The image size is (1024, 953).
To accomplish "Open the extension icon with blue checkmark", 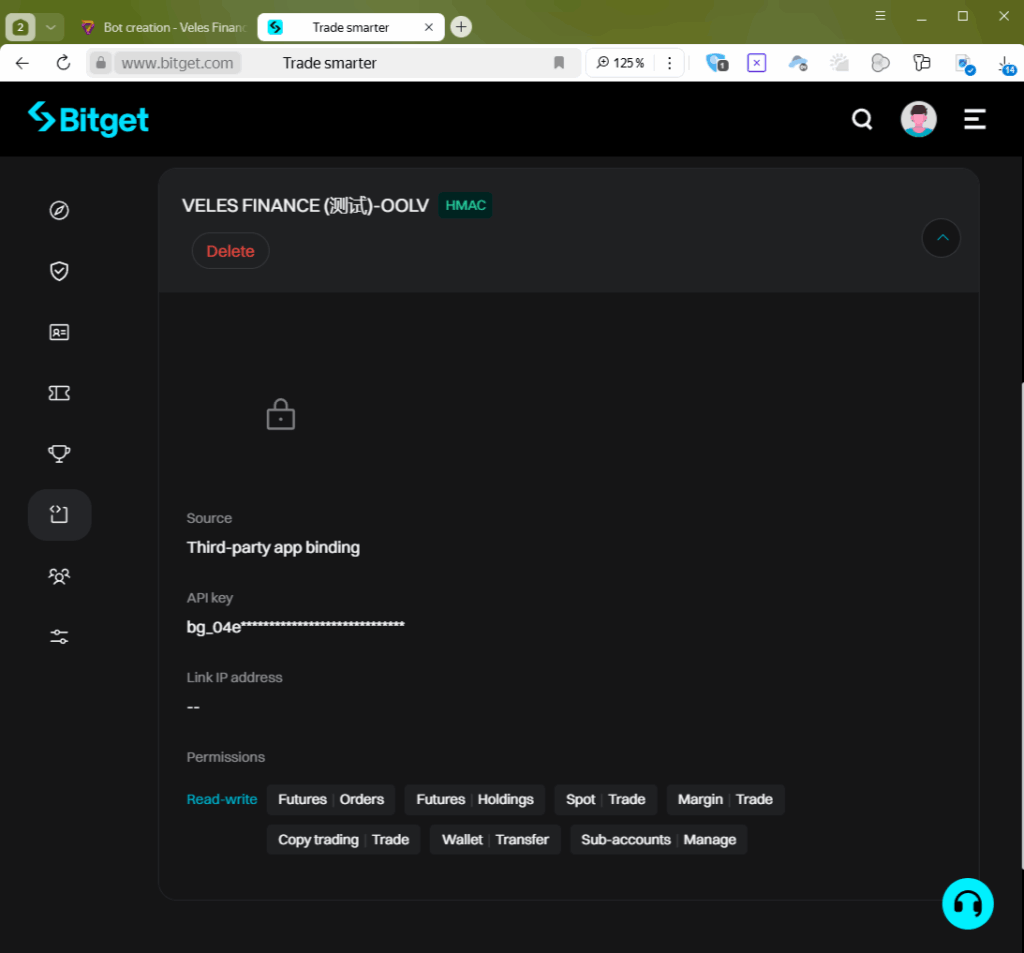I will click(x=965, y=64).
